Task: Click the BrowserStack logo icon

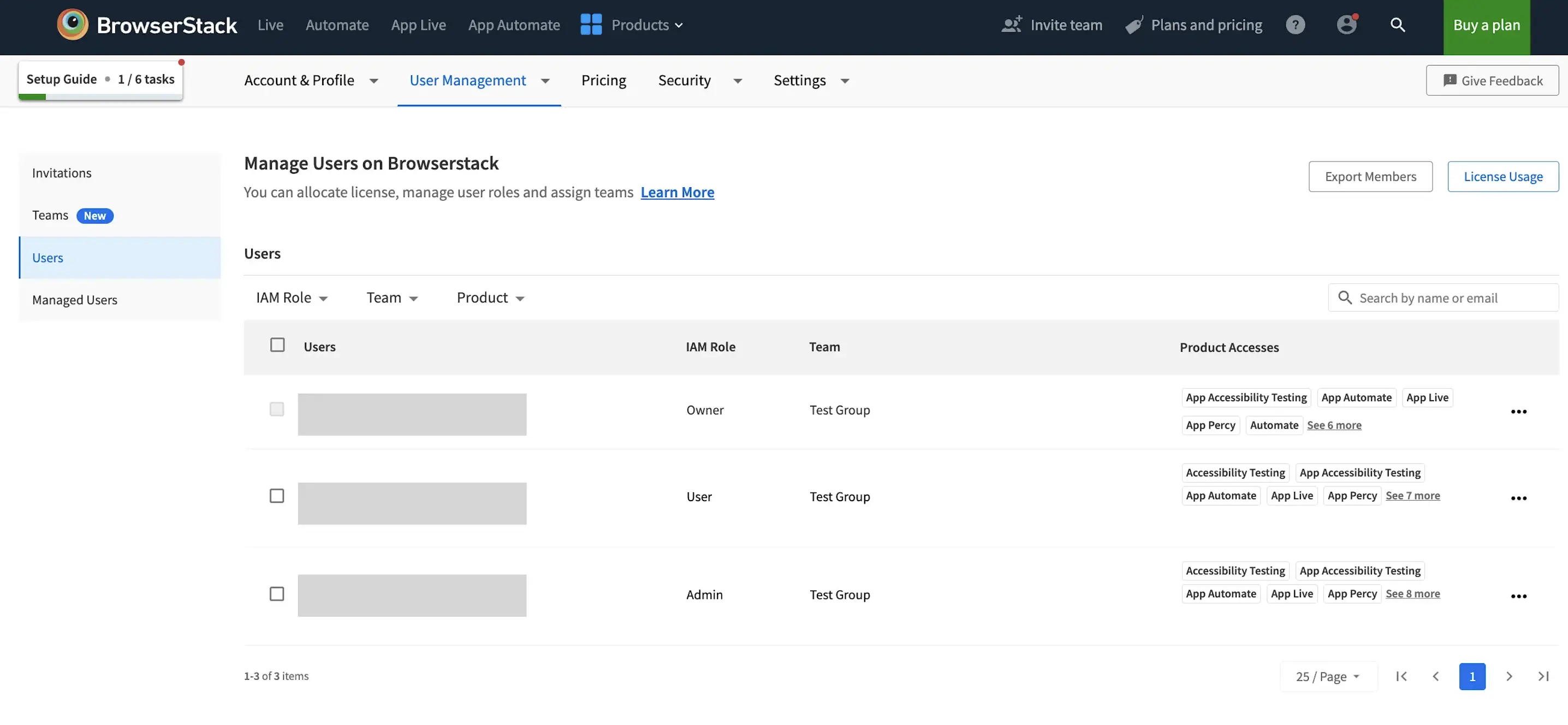Action: click(x=73, y=25)
